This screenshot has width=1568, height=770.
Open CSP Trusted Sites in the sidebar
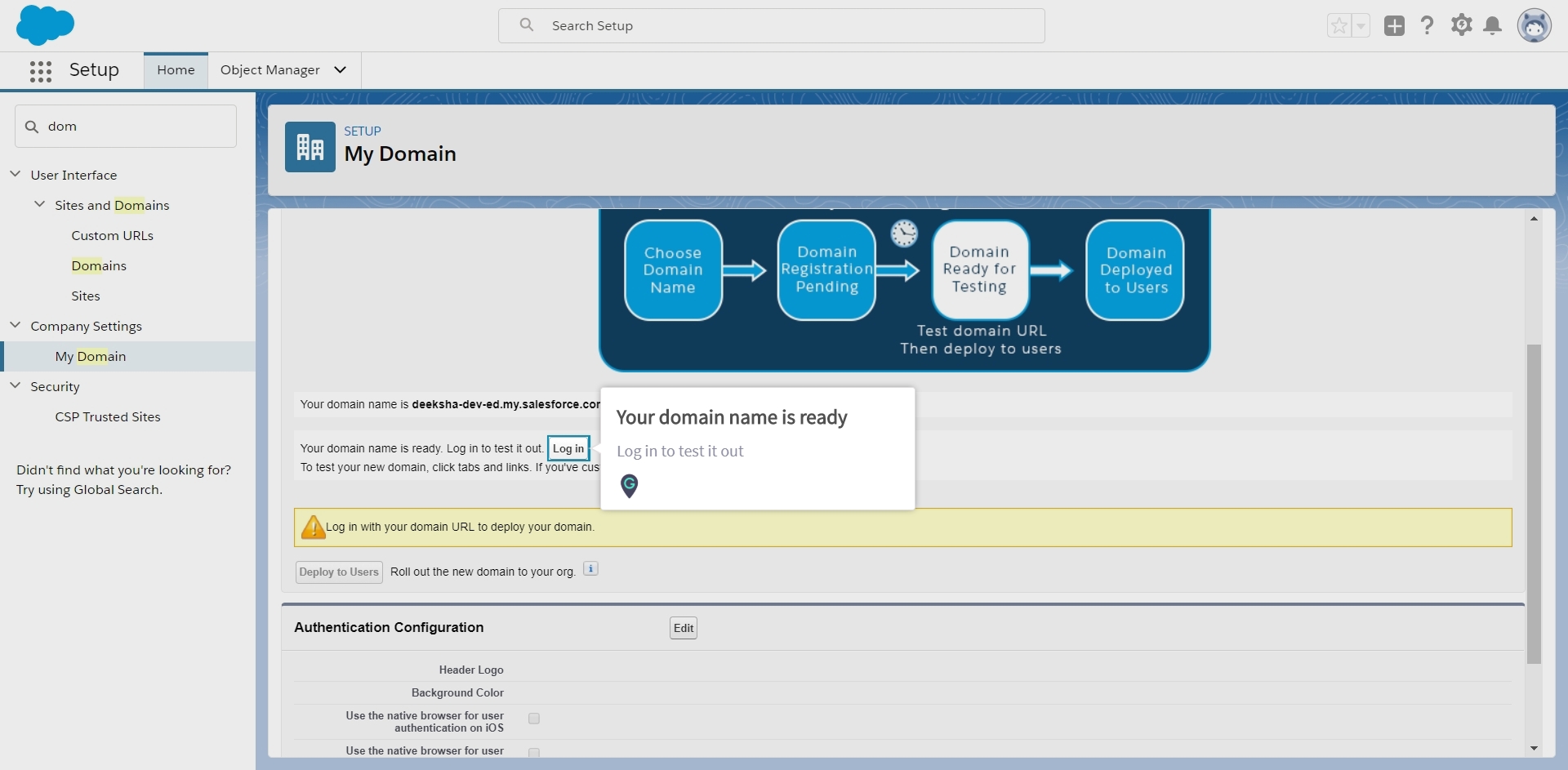108,416
